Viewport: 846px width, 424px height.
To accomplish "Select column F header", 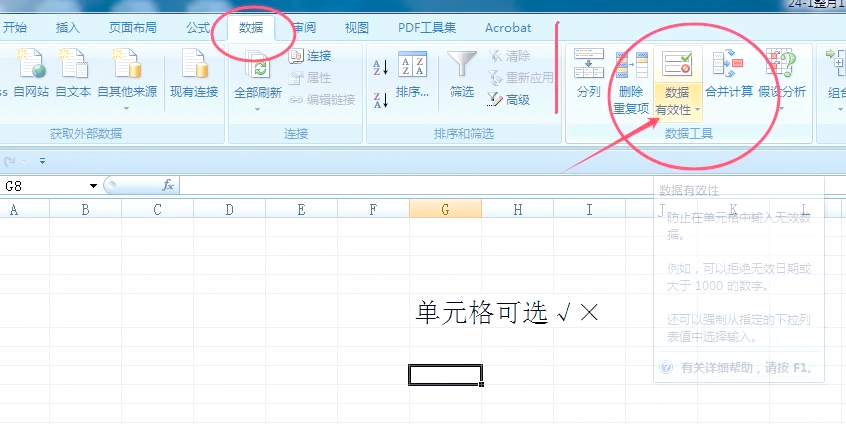I will pyautogui.click(x=373, y=209).
